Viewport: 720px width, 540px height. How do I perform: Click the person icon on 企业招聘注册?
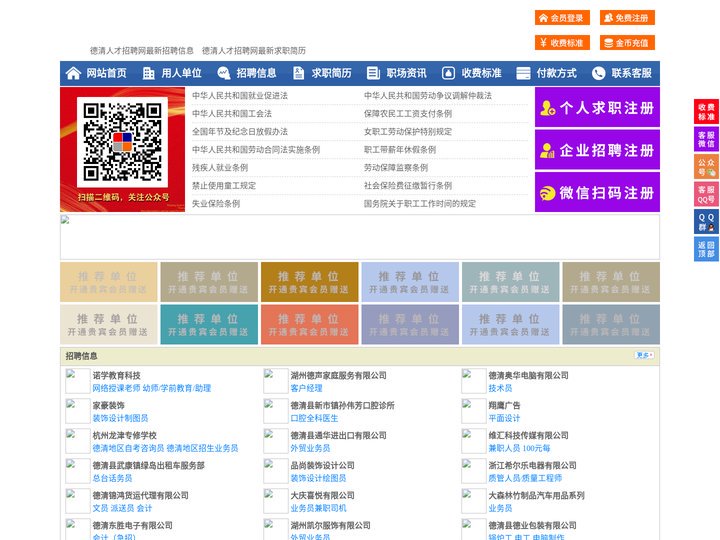click(547, 150)
